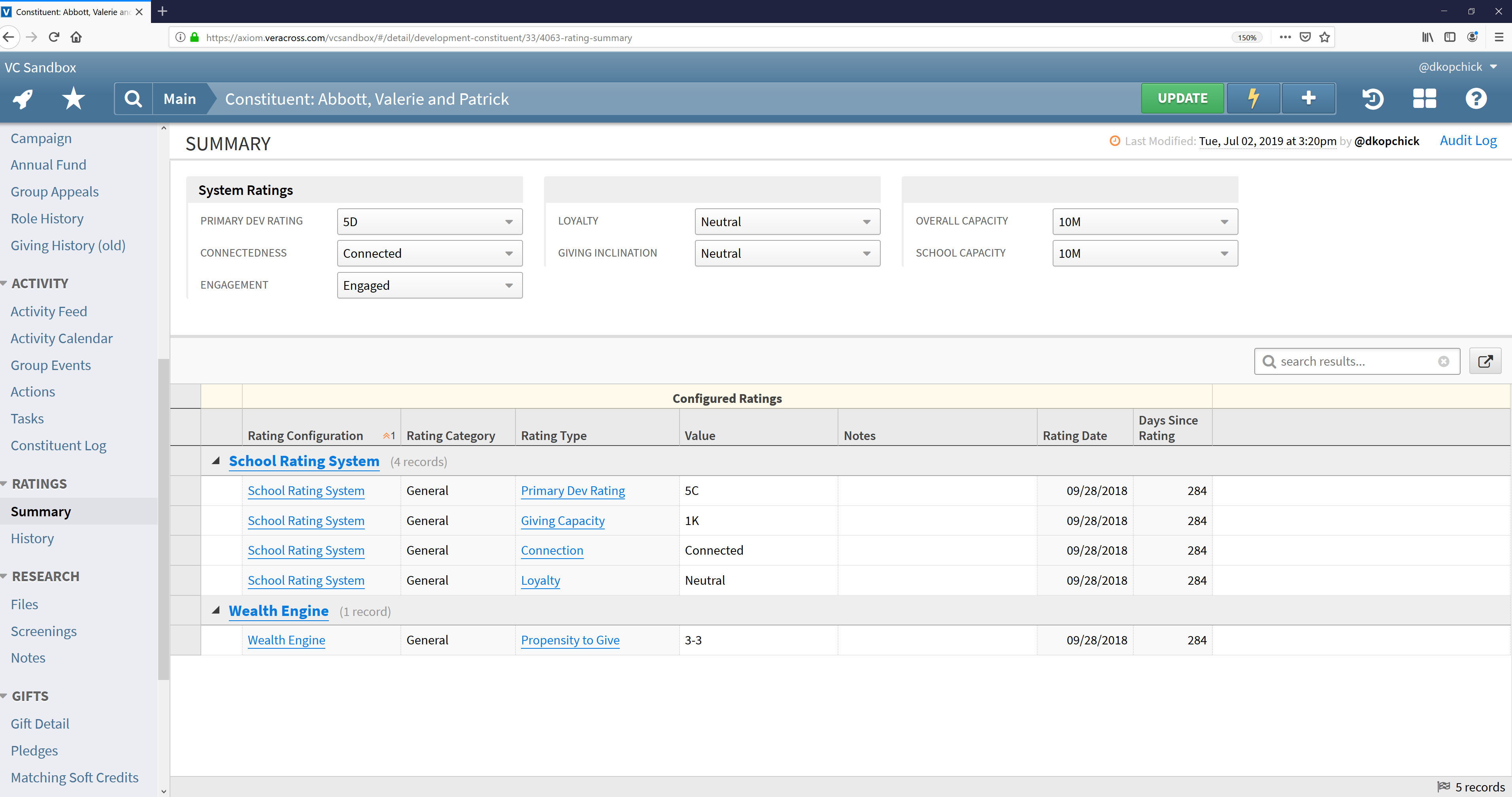
Task: Click the plus add-record button
Action: tap(1308, 98)
